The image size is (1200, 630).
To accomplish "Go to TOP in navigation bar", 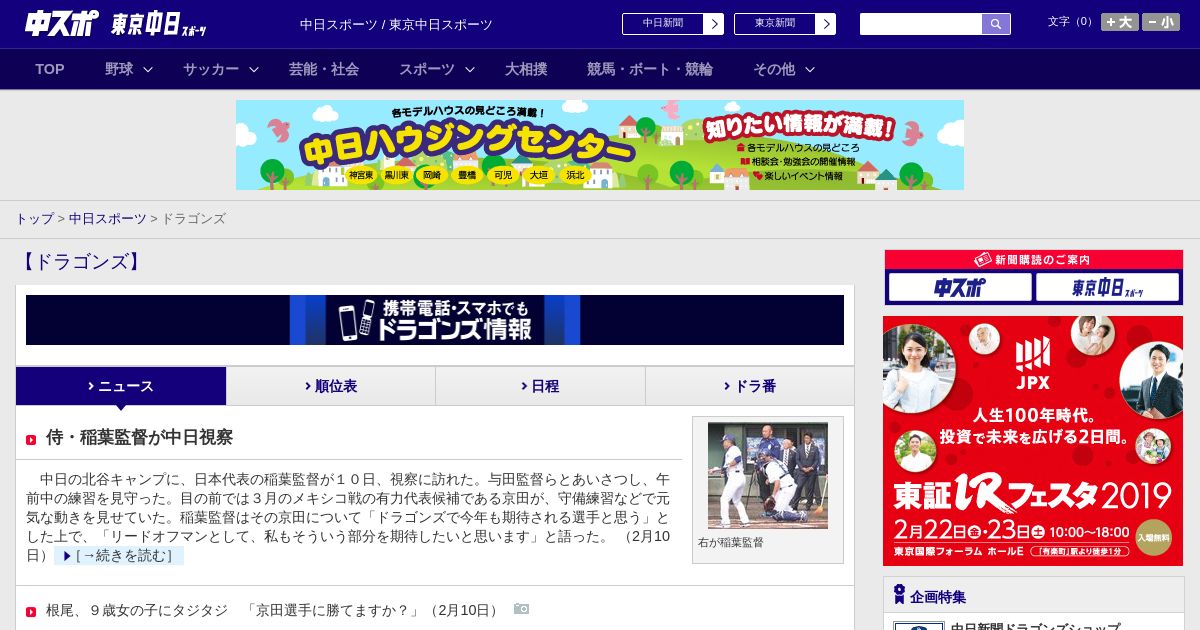I will tap(50, 69).
